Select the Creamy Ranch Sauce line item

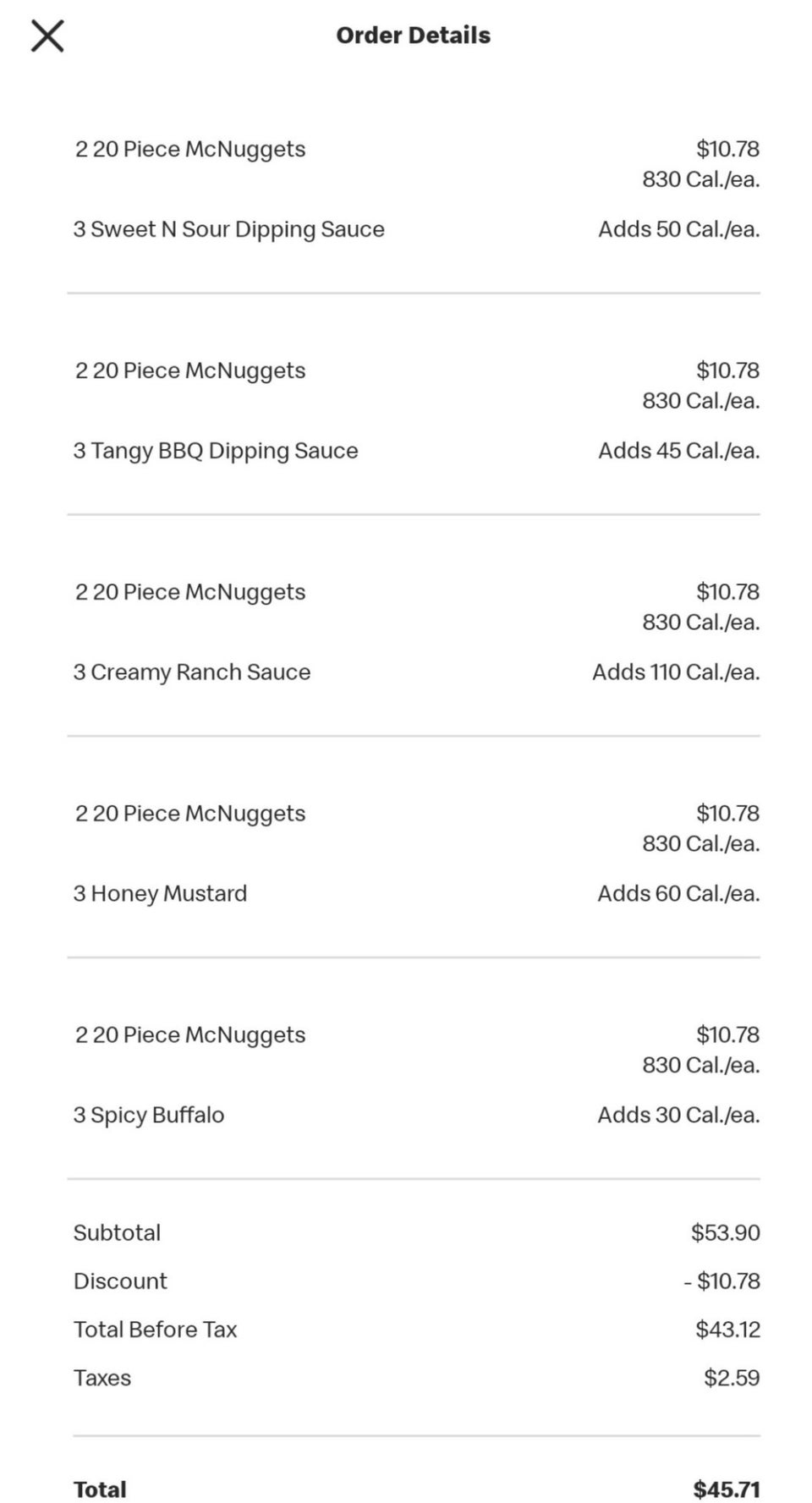pos(192,672)
